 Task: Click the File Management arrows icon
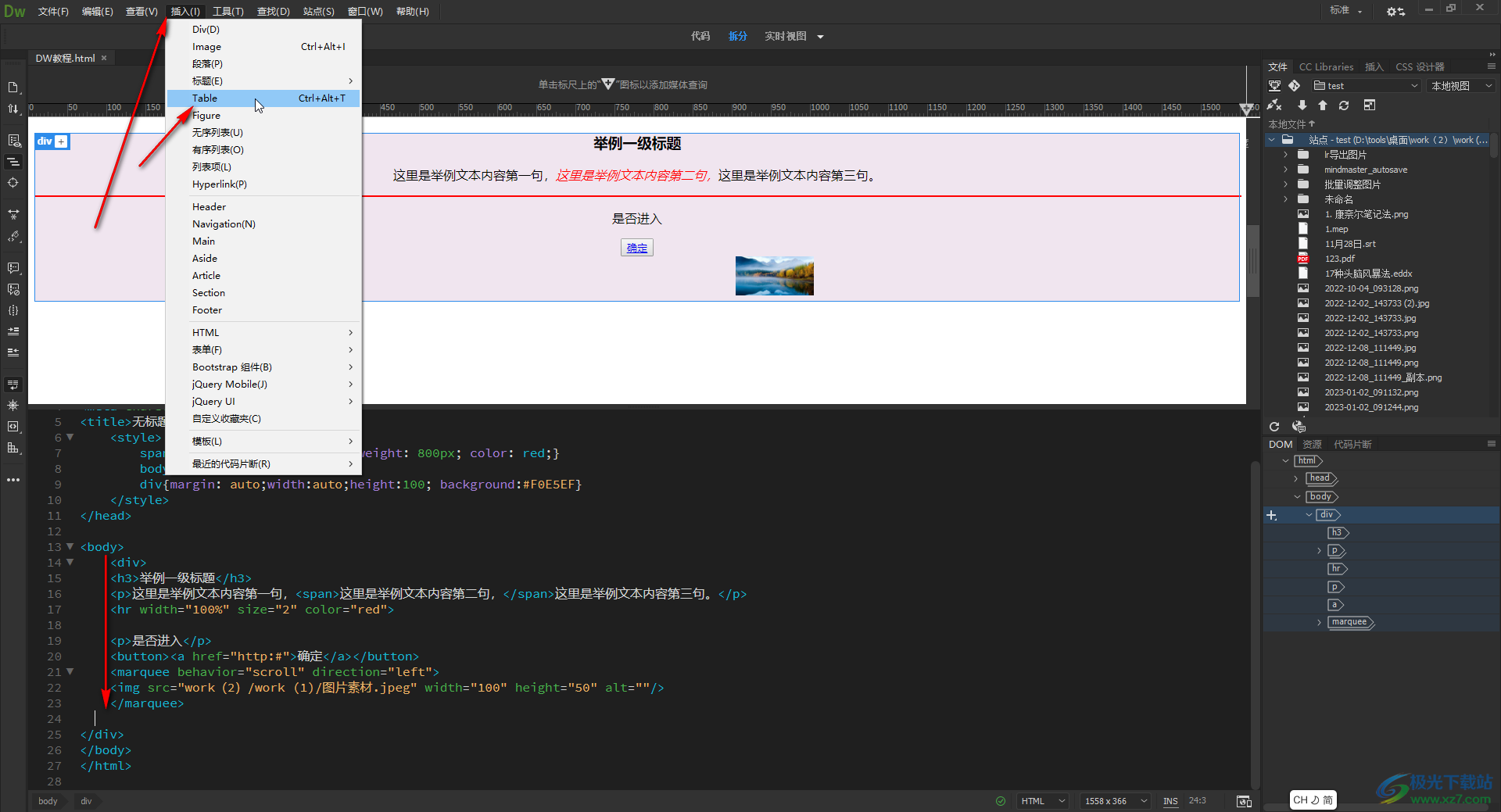13,109
